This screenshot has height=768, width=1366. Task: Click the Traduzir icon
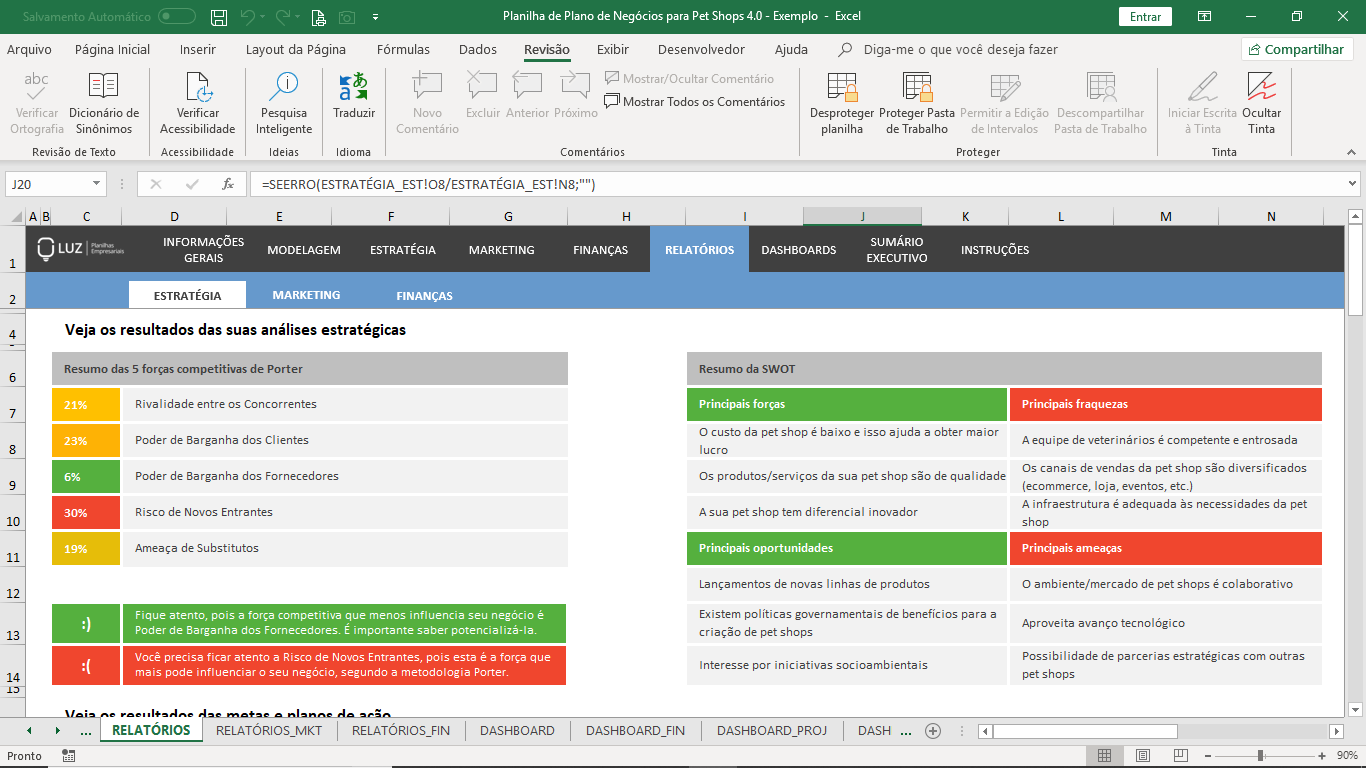(354, 87)
